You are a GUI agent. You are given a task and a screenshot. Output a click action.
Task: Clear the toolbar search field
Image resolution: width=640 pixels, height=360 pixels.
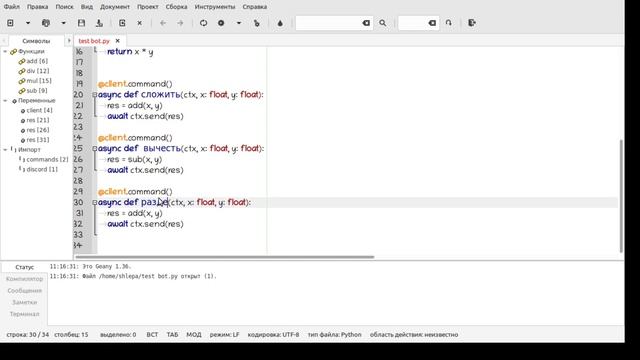click(366, 23)
